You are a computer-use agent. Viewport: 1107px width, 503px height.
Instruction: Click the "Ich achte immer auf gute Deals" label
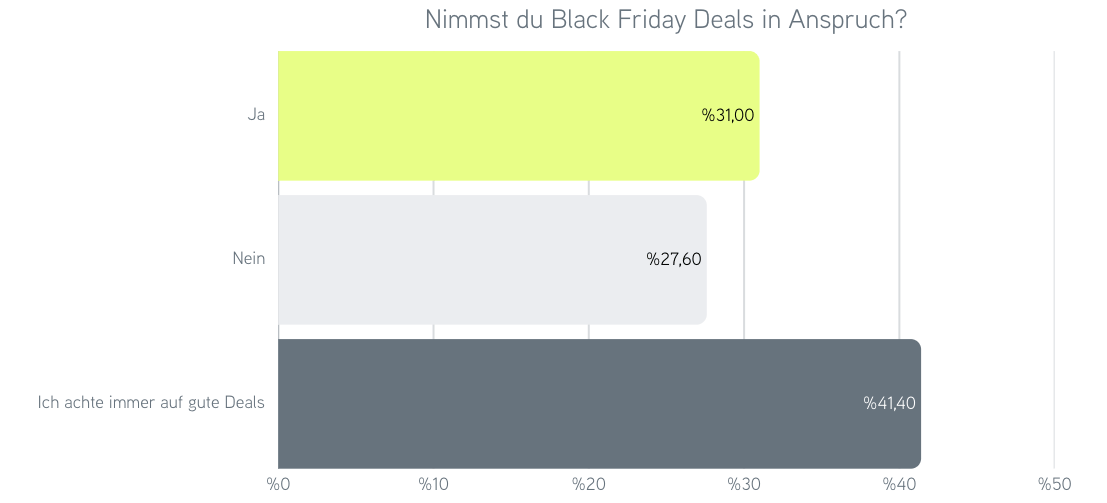[x=151, y=403]
